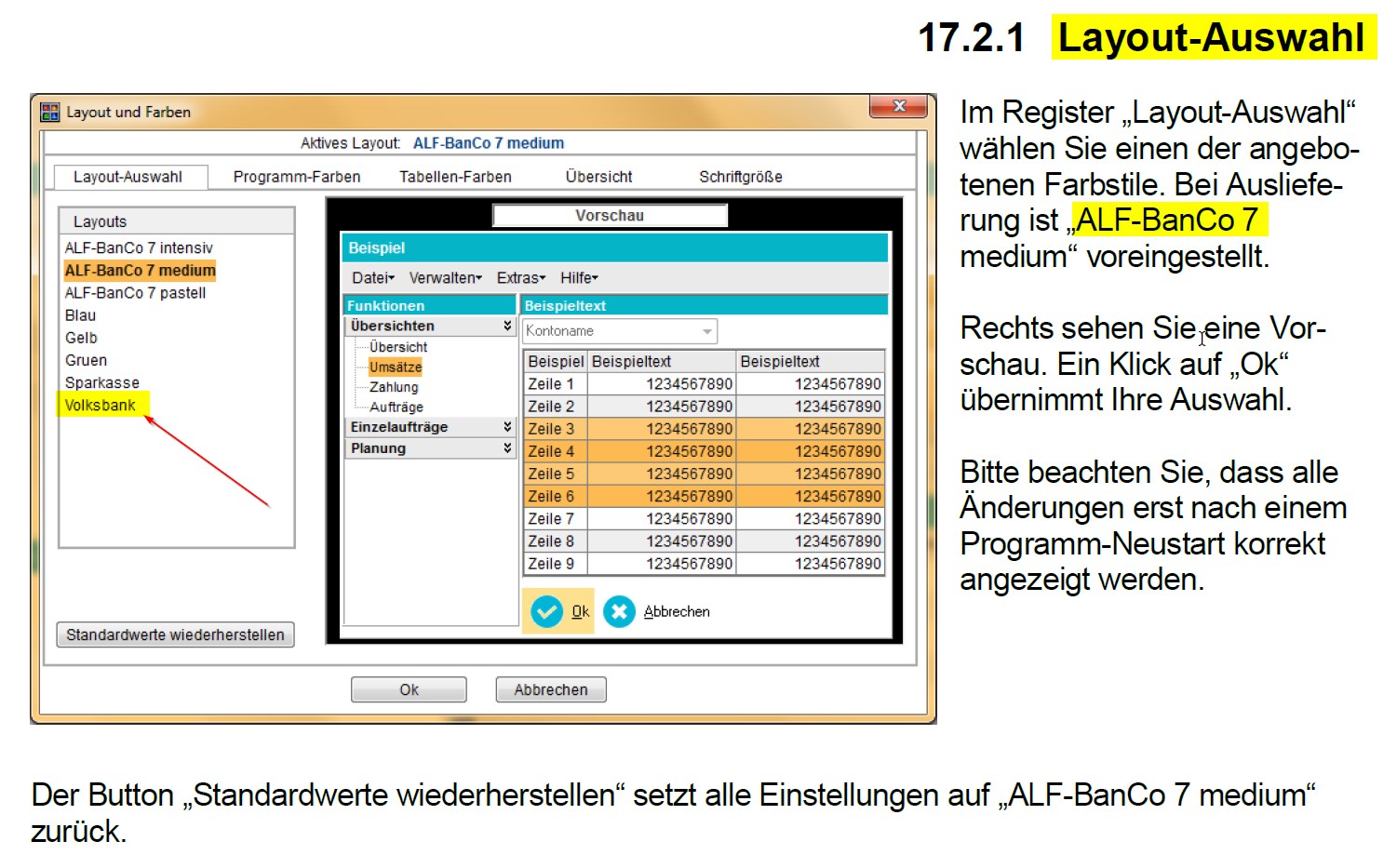Open the Extras menu in the preview
1397x868 pixels.
tap(518, 277)
